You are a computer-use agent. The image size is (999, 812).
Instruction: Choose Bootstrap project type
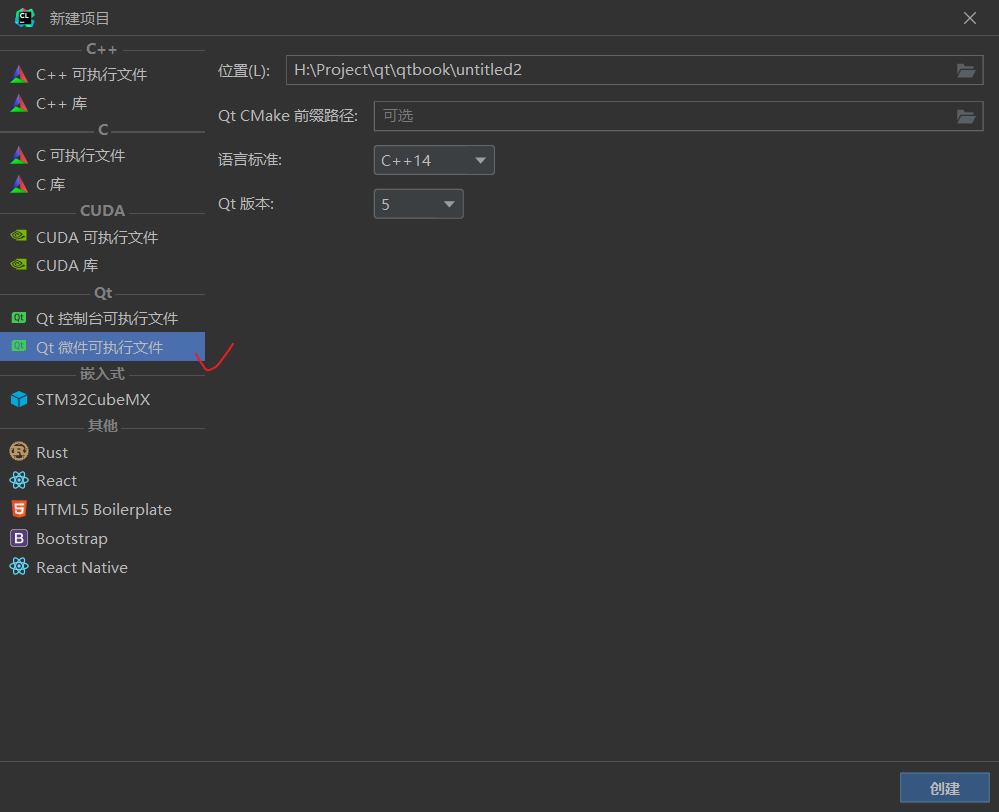103,539
